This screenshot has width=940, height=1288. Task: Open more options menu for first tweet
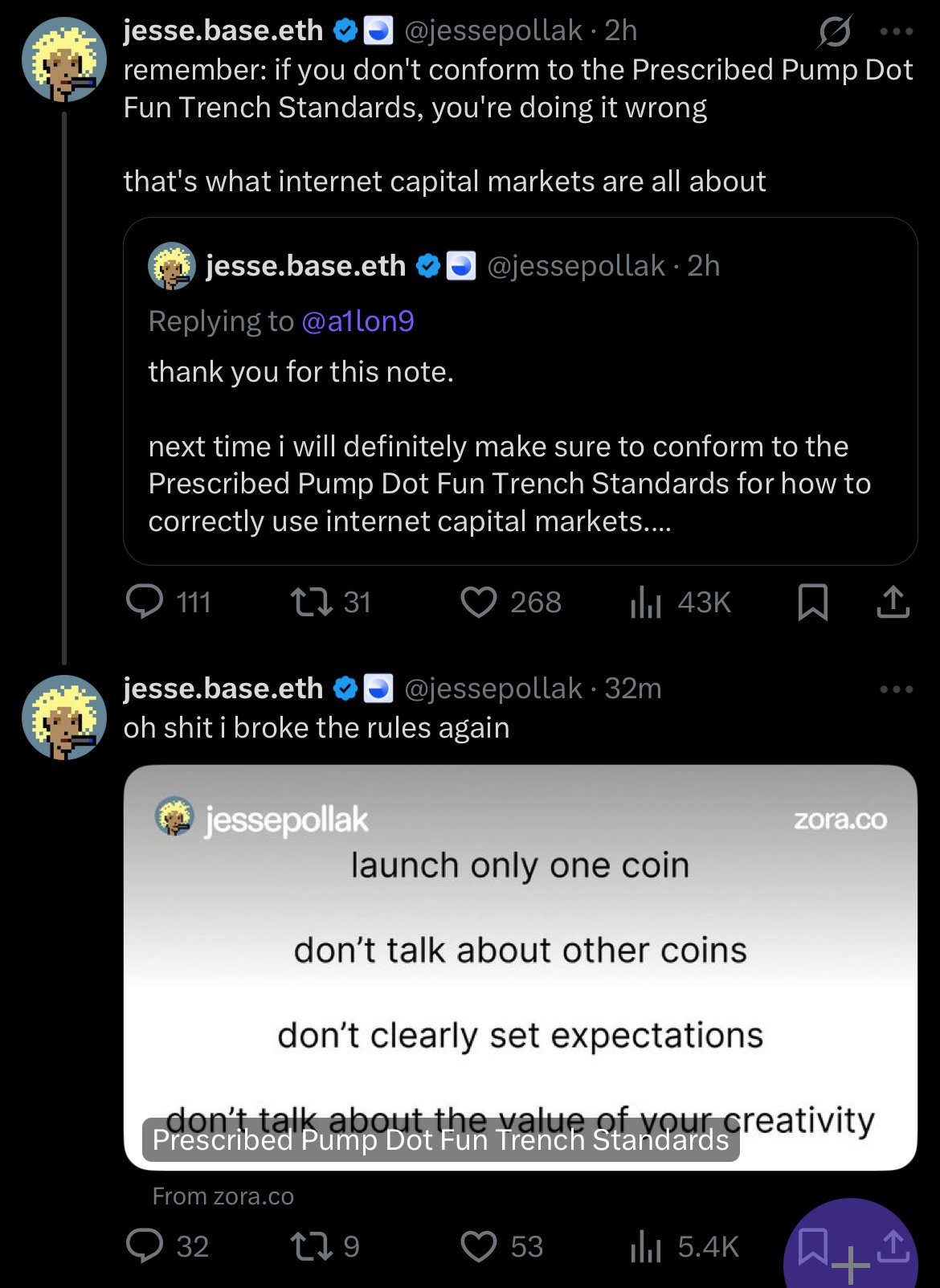point(896,31)
